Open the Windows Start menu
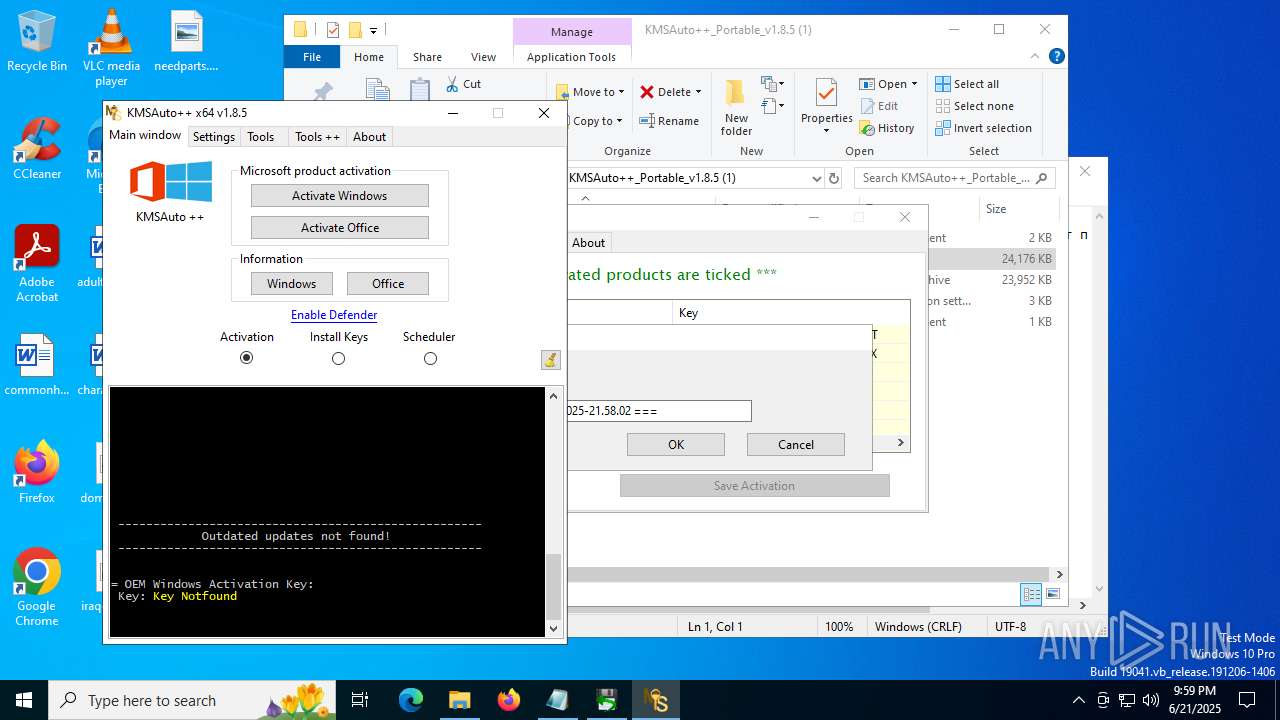The height and width of the screenshot is (720, 1280). pyautogui.click(x=23, y=700)
